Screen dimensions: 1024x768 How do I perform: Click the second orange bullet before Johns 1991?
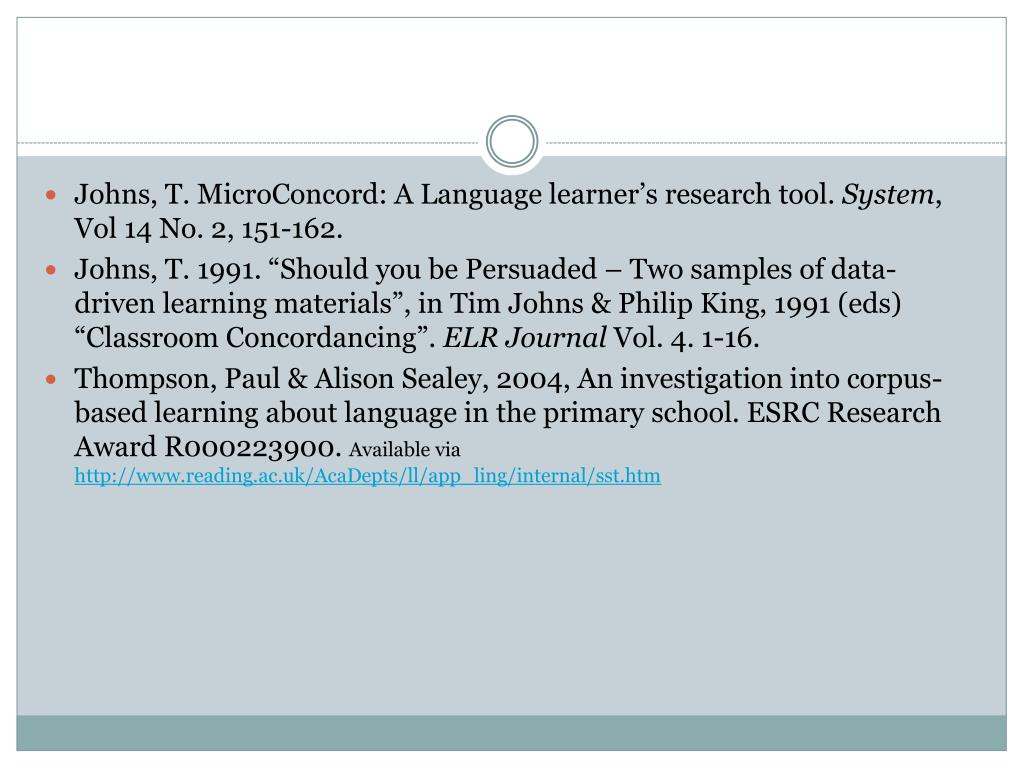[52, 270]
